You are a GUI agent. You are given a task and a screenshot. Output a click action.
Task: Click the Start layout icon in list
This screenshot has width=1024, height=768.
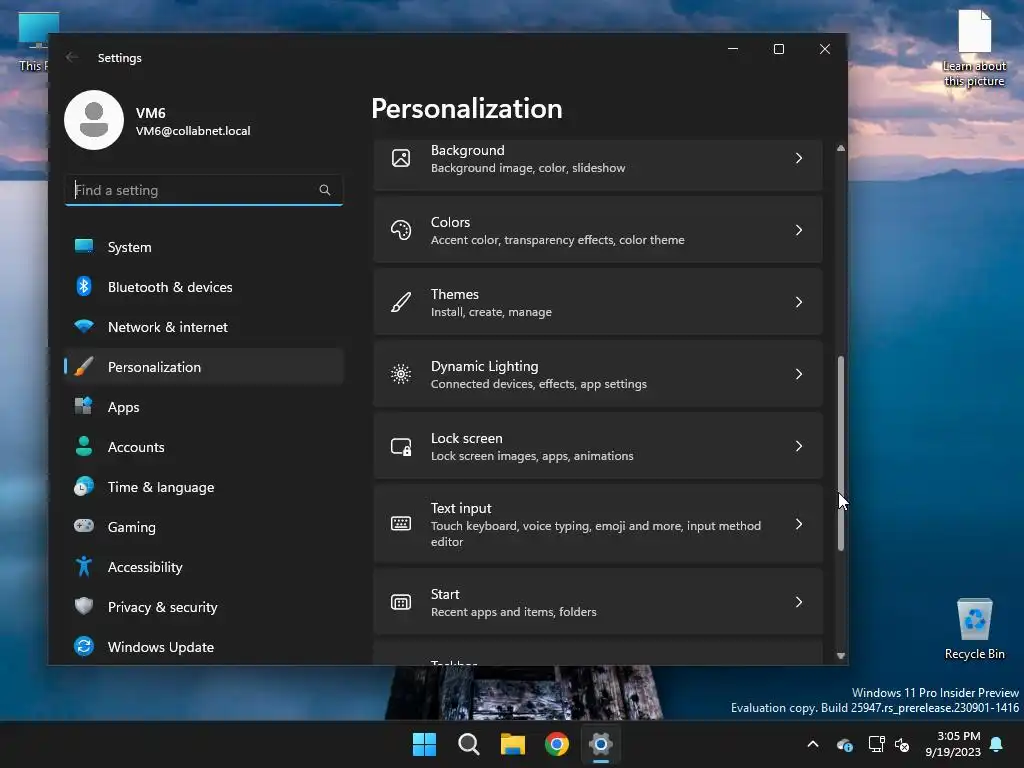pyautogui.click(x=401, y=602)
